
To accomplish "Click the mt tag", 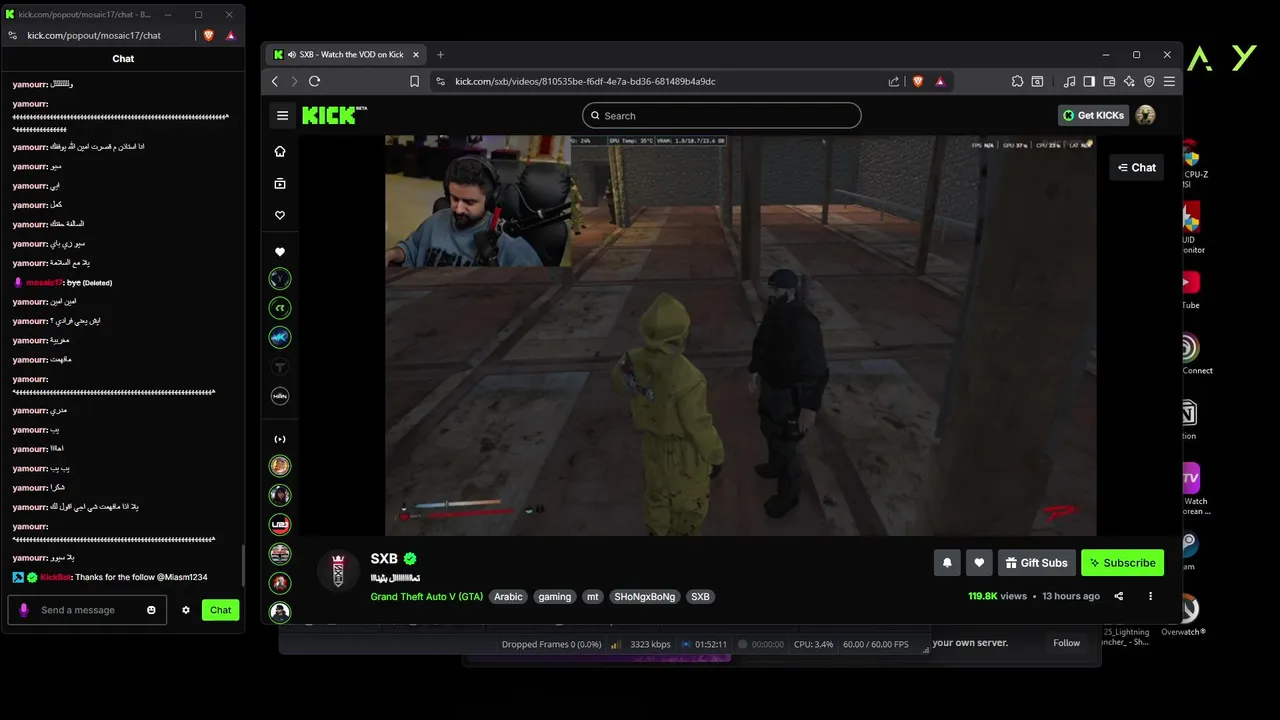I will point(592,597).
